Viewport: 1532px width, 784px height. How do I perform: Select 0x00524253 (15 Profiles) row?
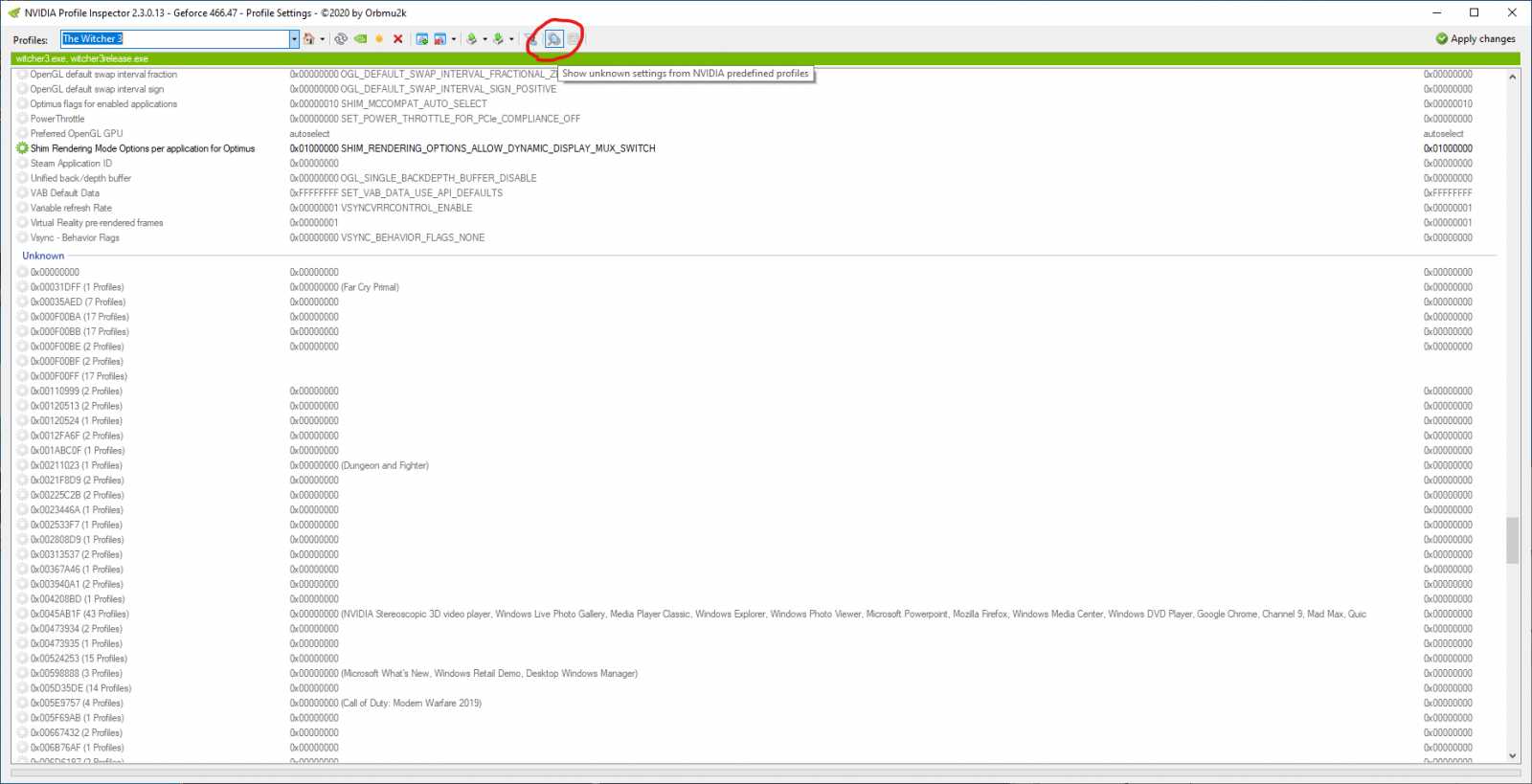(756, 659)
